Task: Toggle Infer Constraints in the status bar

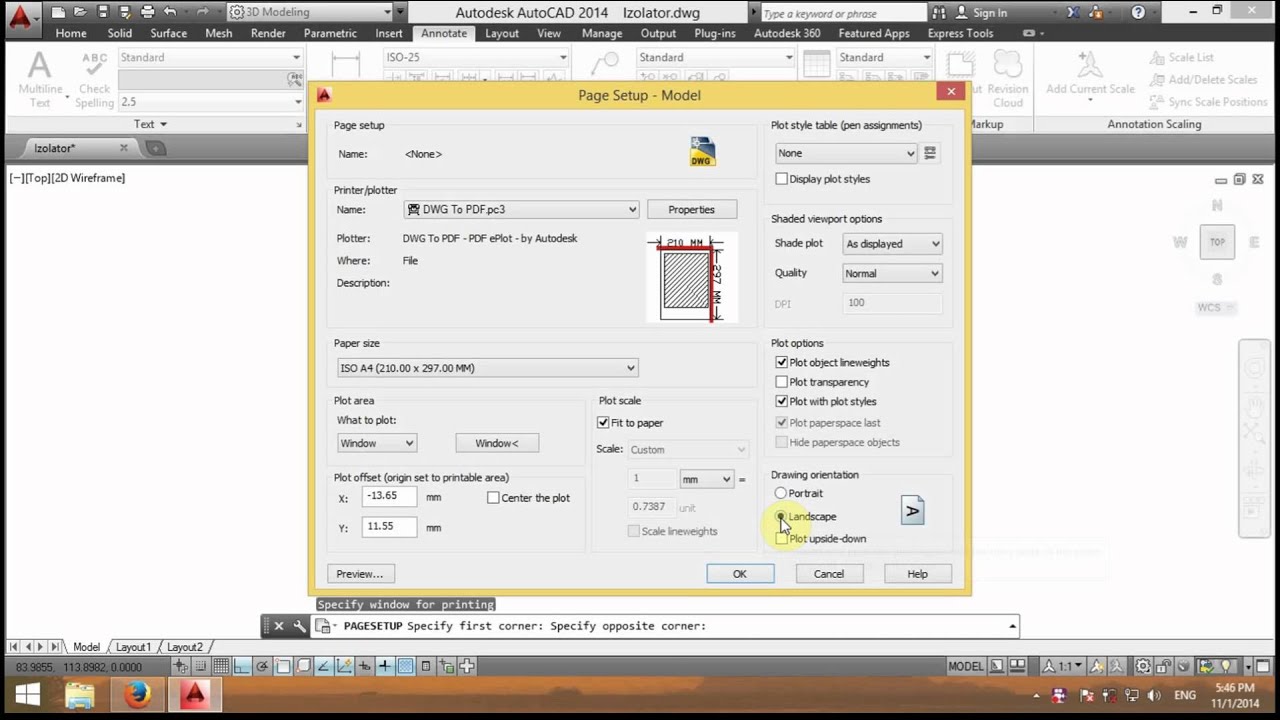Action: (x=180, y=667)
